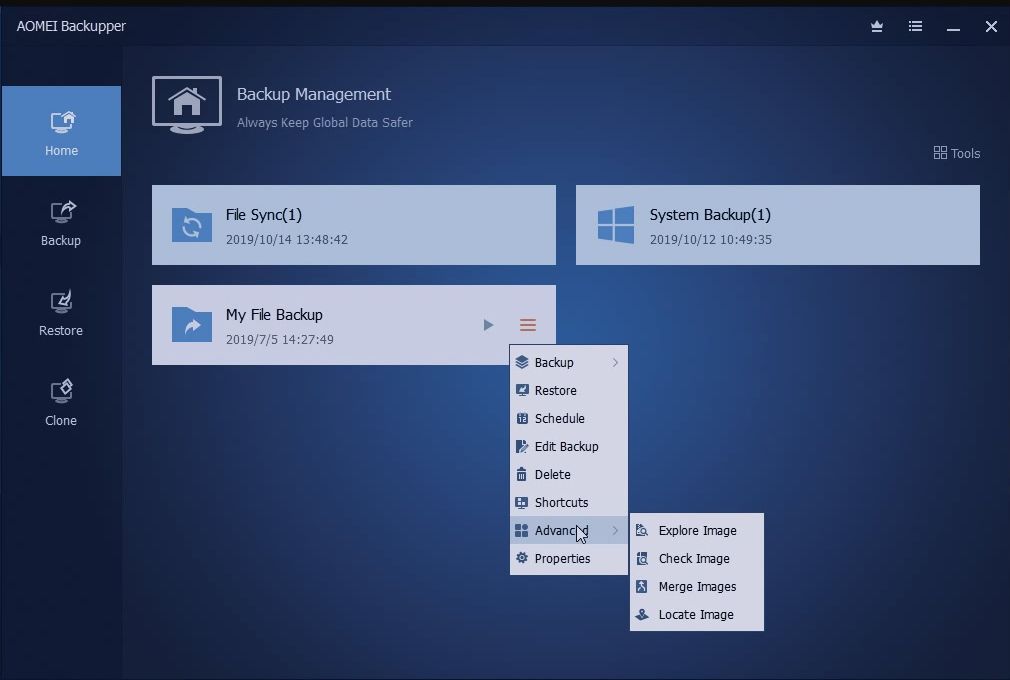The width and height of the screenshot is (1010, 680).
Task: Expand the Advanced submenu arrow
Action: (615, 531)
